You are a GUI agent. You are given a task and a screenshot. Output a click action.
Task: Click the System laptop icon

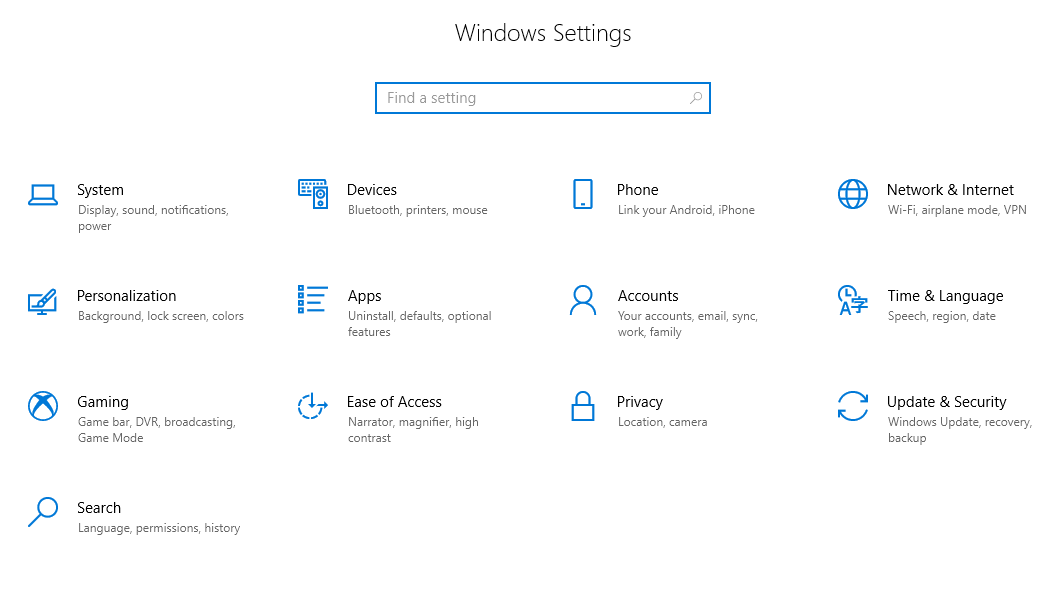click(43, 195)
